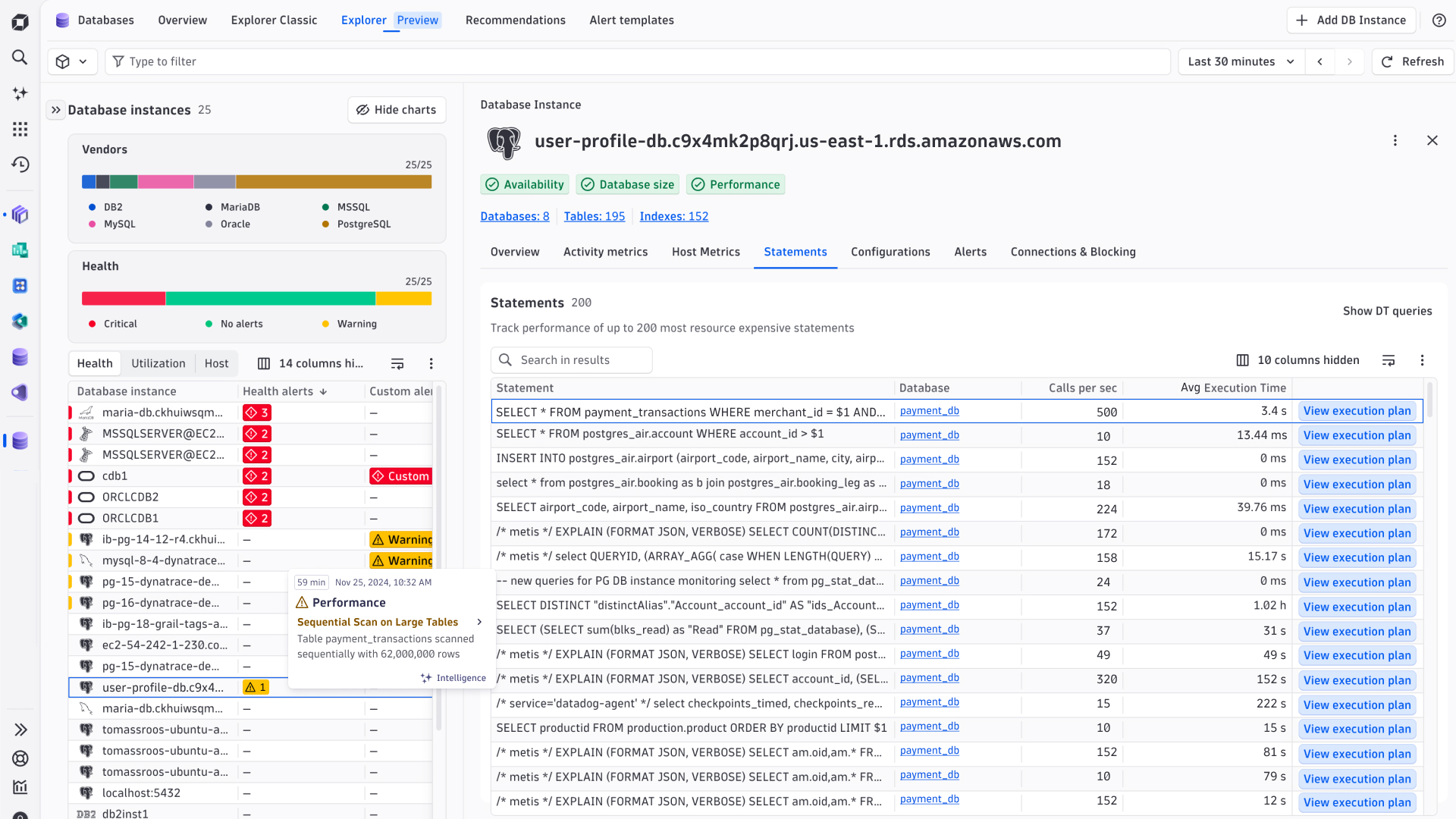Click the warning badge on user-profile-db row
The image size is (1456, 819).
pyautogui.click(x=256, y=687)
